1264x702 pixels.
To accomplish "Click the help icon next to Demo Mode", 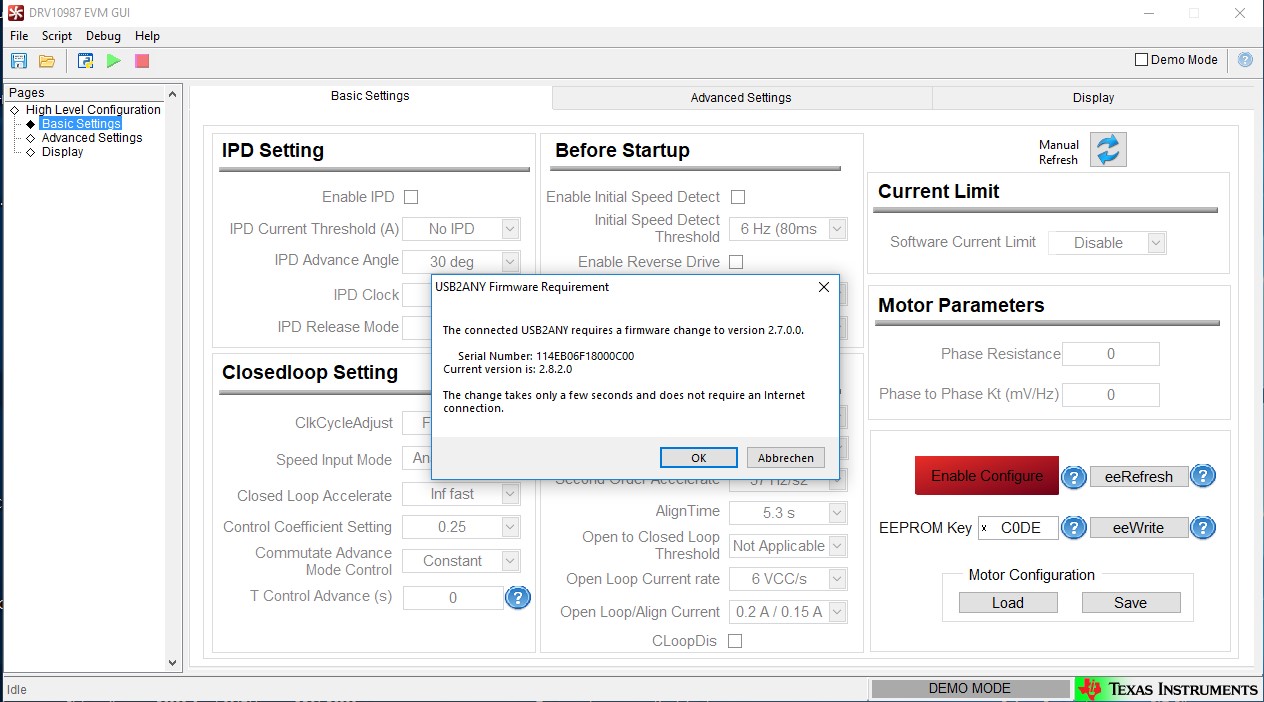I will (x=1245, y=60).
